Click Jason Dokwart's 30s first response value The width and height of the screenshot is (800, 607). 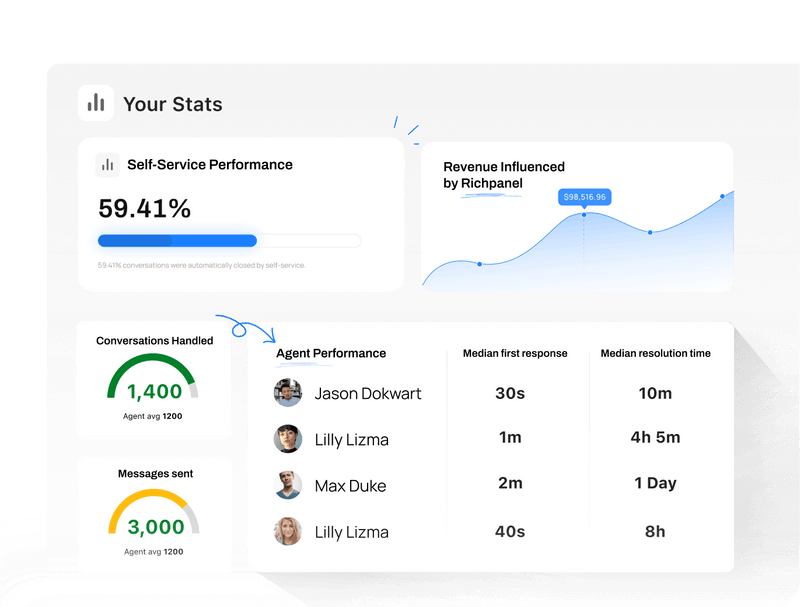coord(510,393)
